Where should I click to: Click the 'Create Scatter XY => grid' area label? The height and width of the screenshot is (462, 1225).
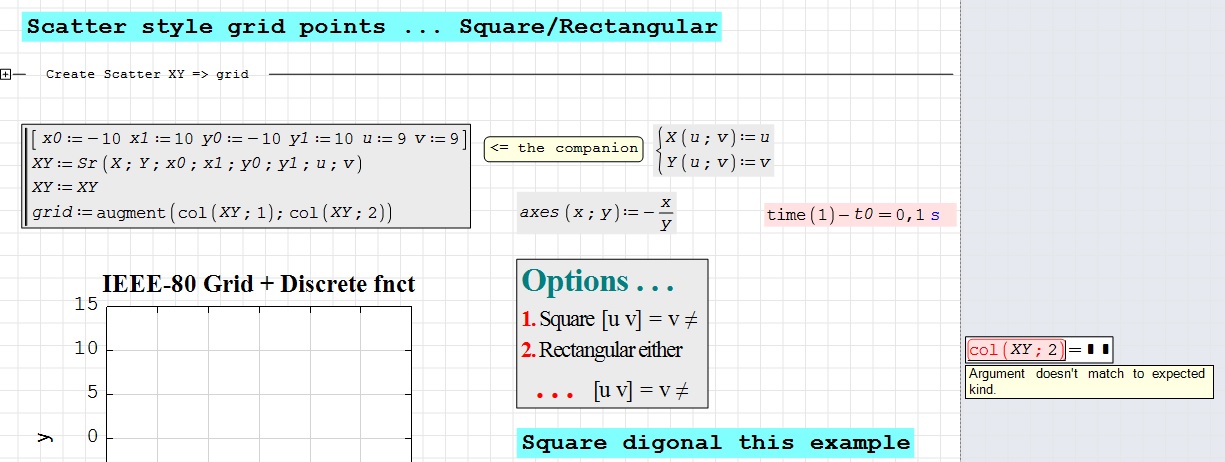pos(147,74)
